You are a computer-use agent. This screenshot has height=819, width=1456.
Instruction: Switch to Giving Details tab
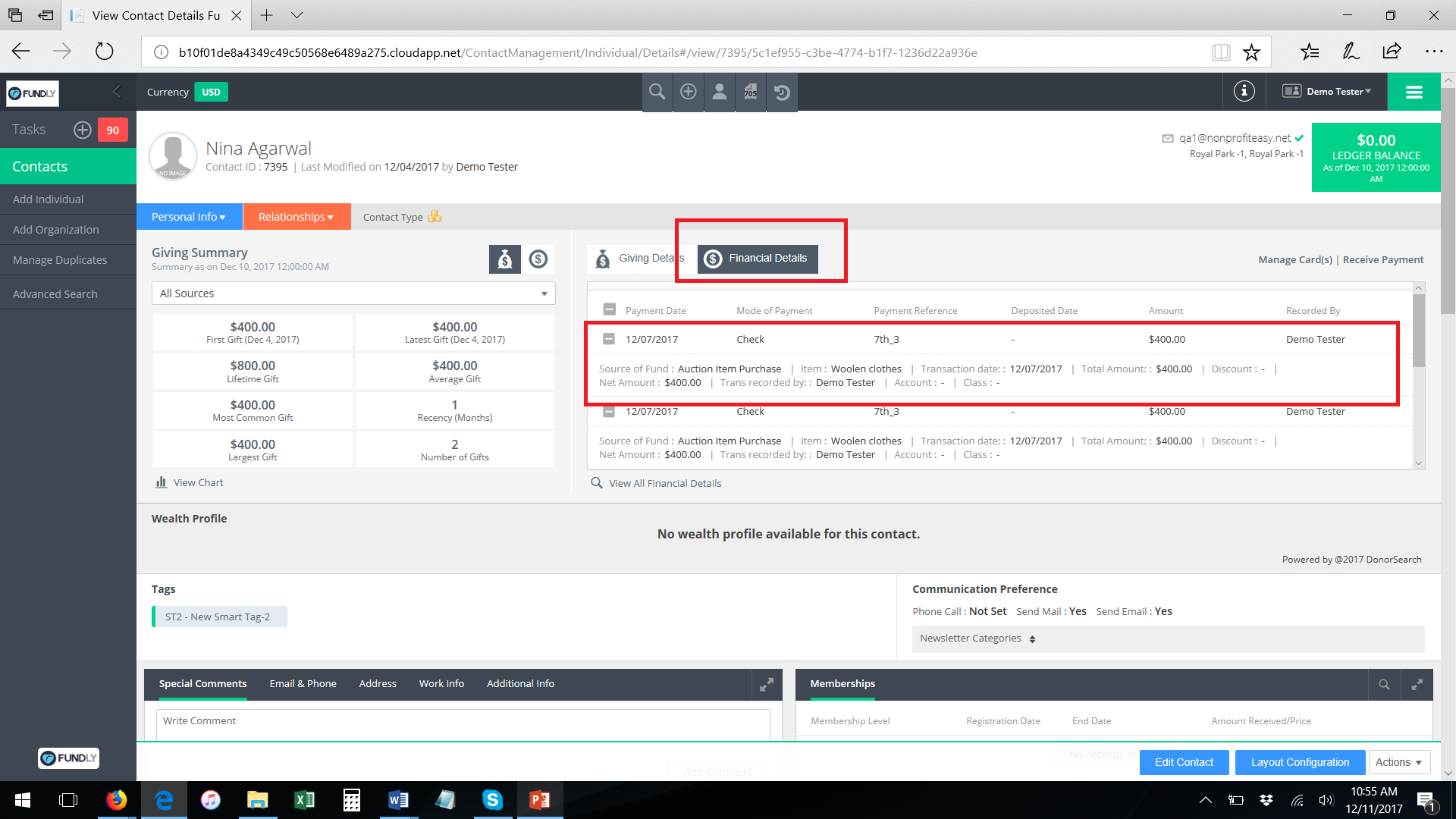[639, 259]
